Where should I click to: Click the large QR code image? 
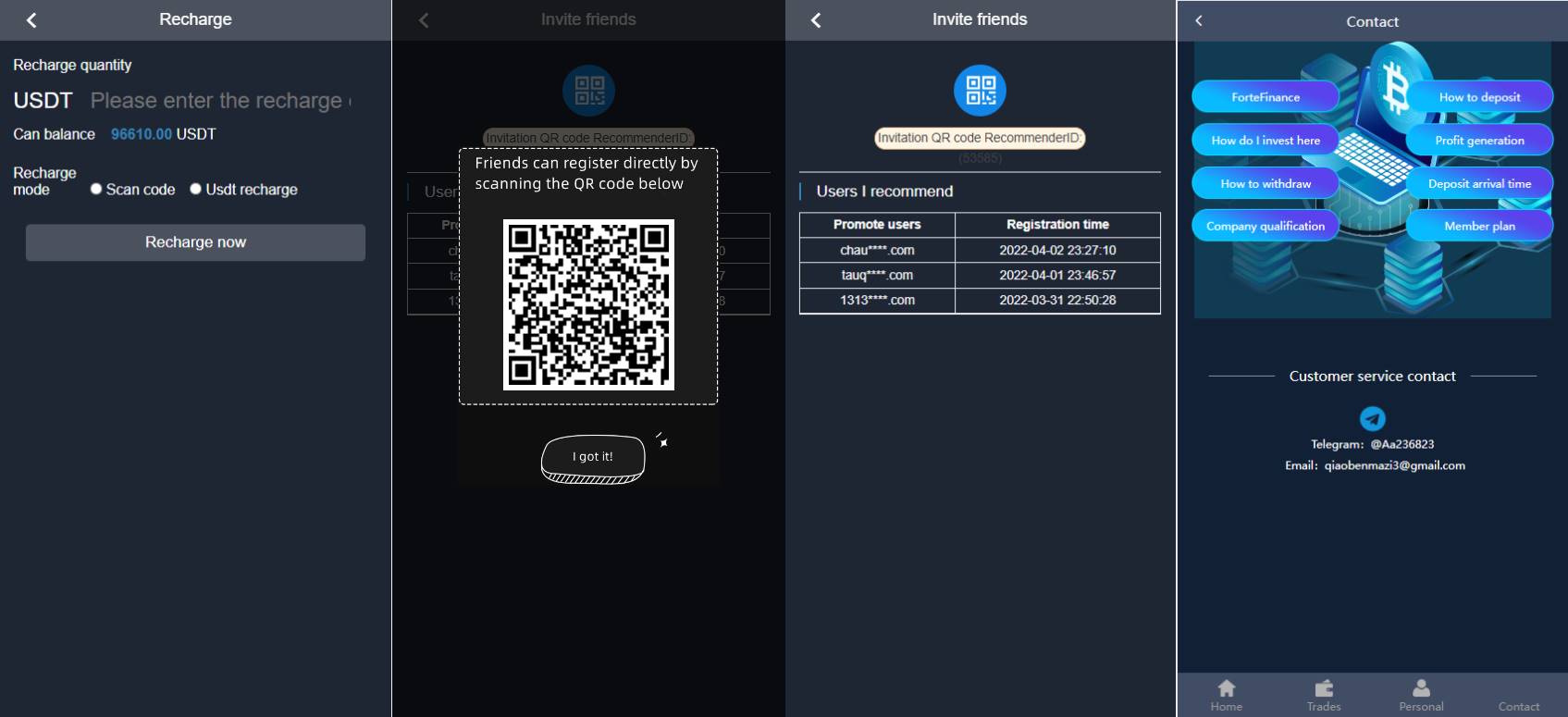[x=588, y=304]
